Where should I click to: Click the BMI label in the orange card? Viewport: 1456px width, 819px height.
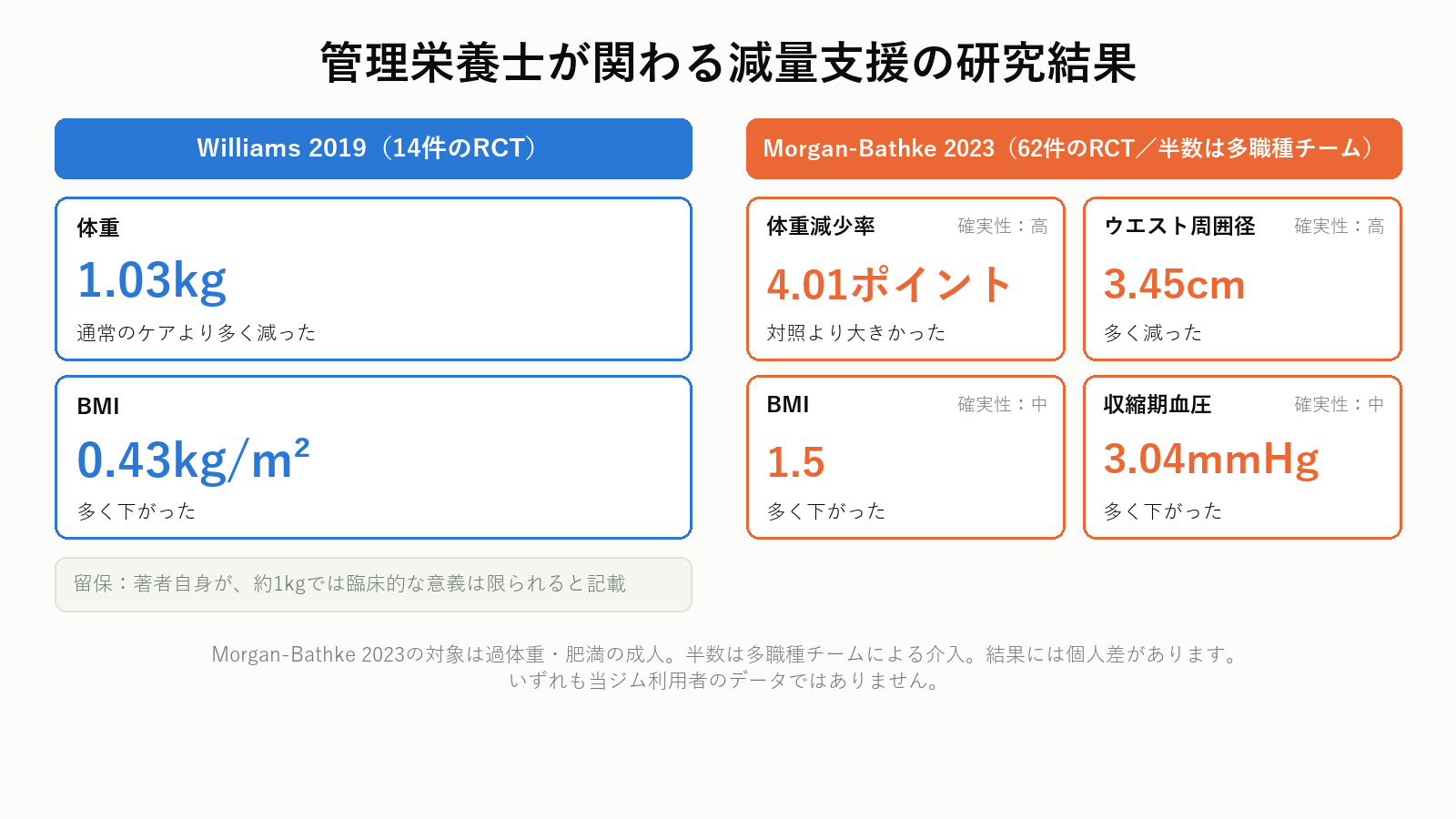coord(788,404)
